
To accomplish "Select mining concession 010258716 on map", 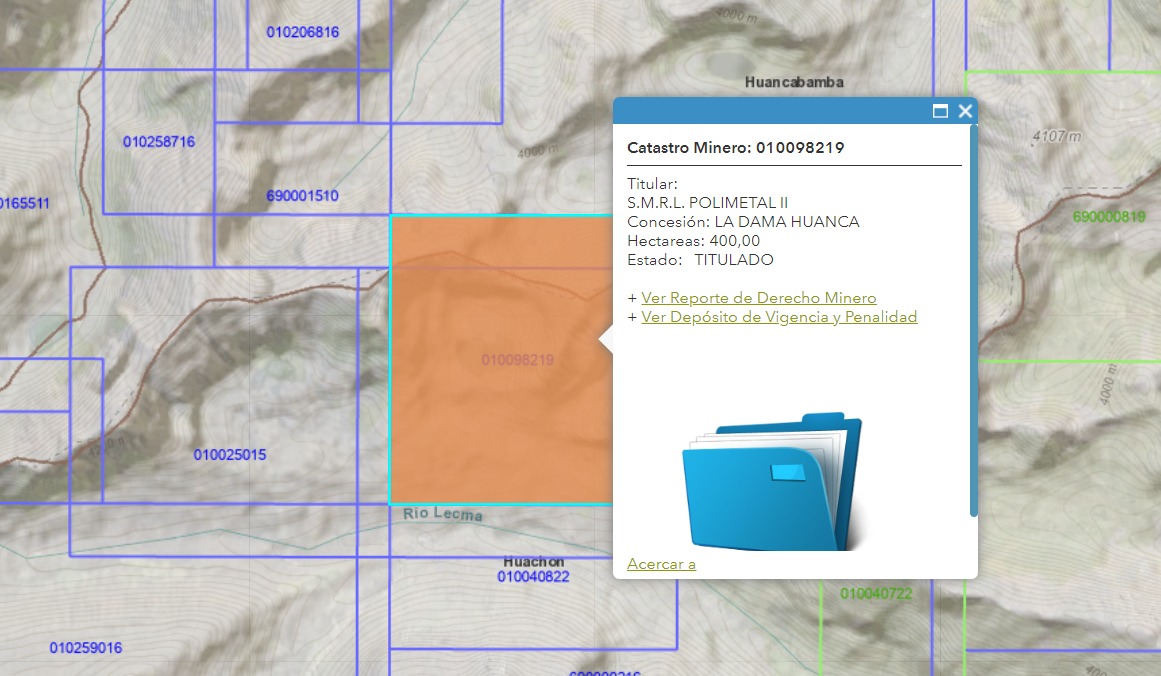I will [159, 142].
